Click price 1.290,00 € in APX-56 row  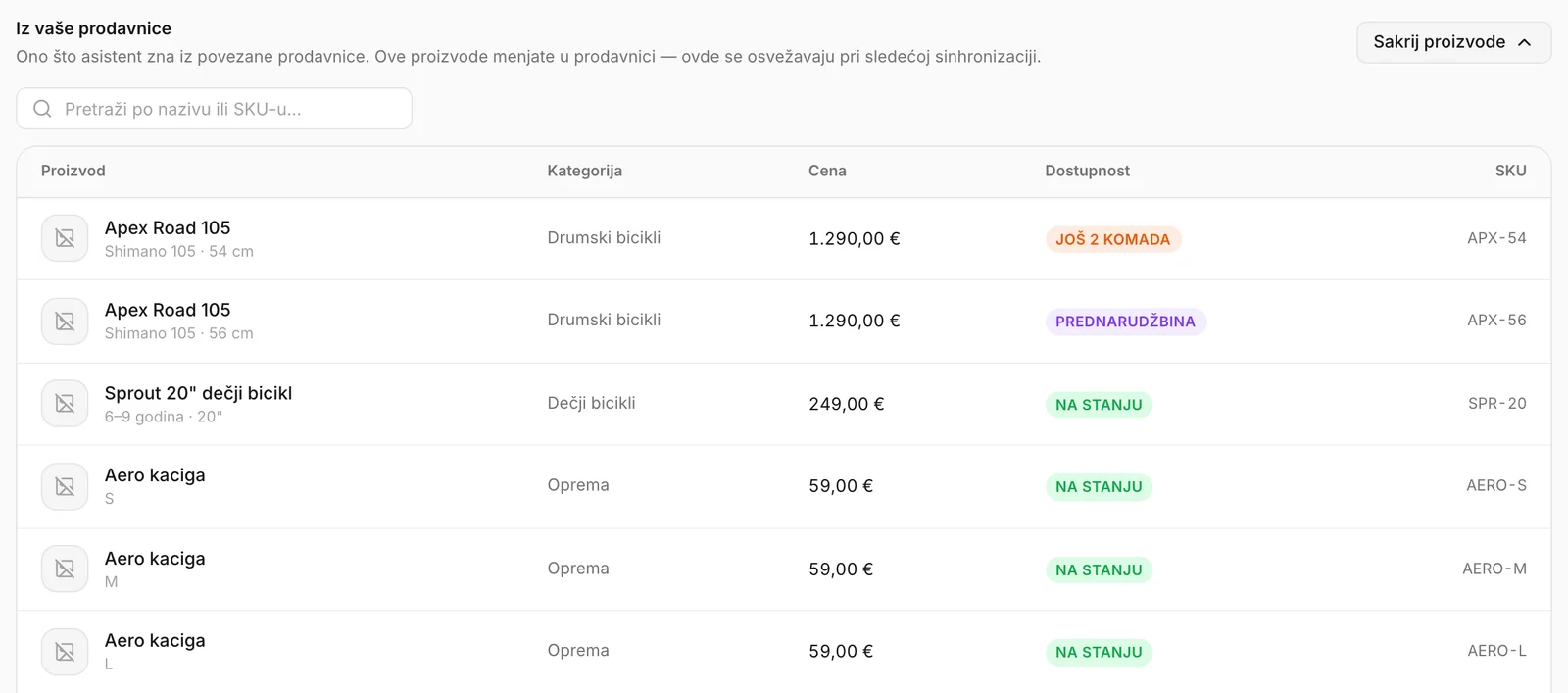tap(855, 322)
